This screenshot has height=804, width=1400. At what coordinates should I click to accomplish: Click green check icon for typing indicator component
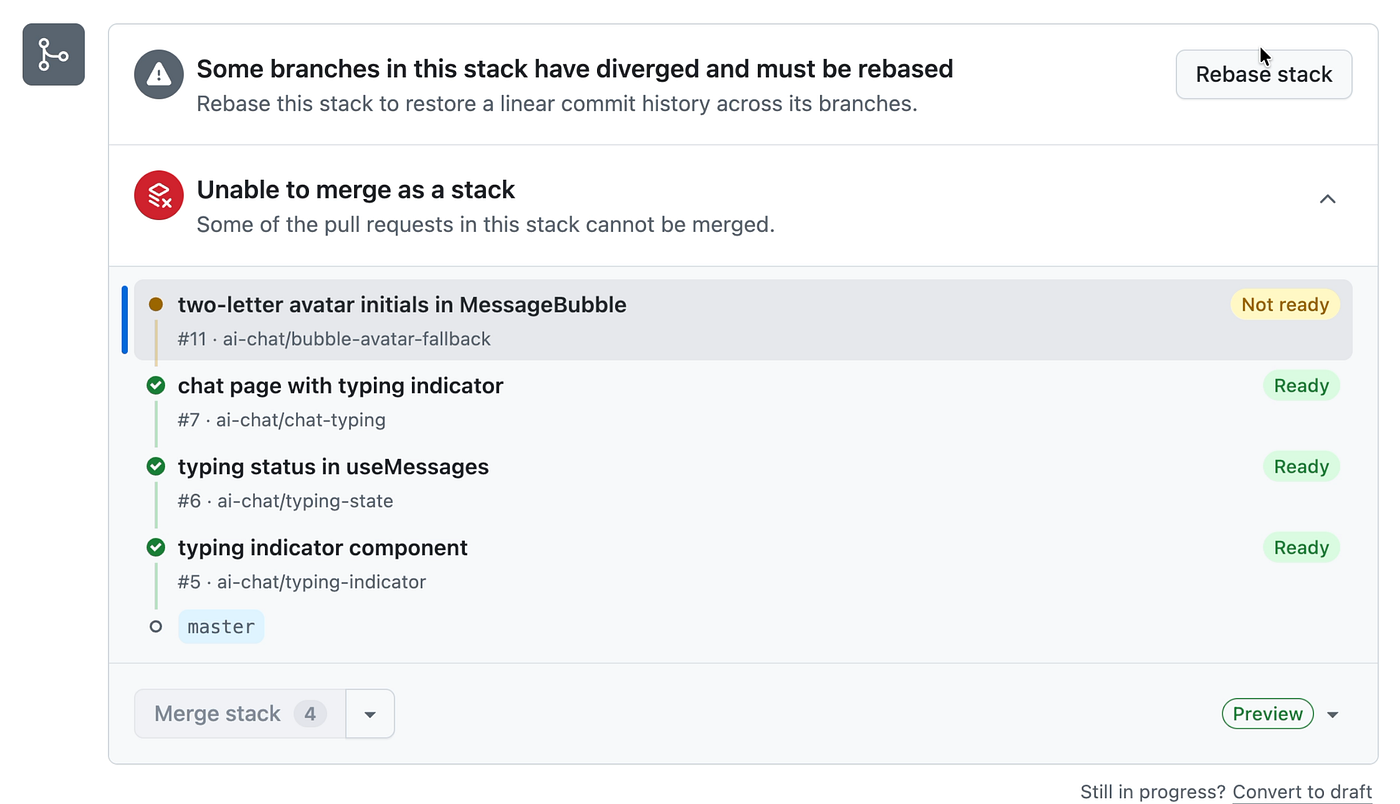156,547
